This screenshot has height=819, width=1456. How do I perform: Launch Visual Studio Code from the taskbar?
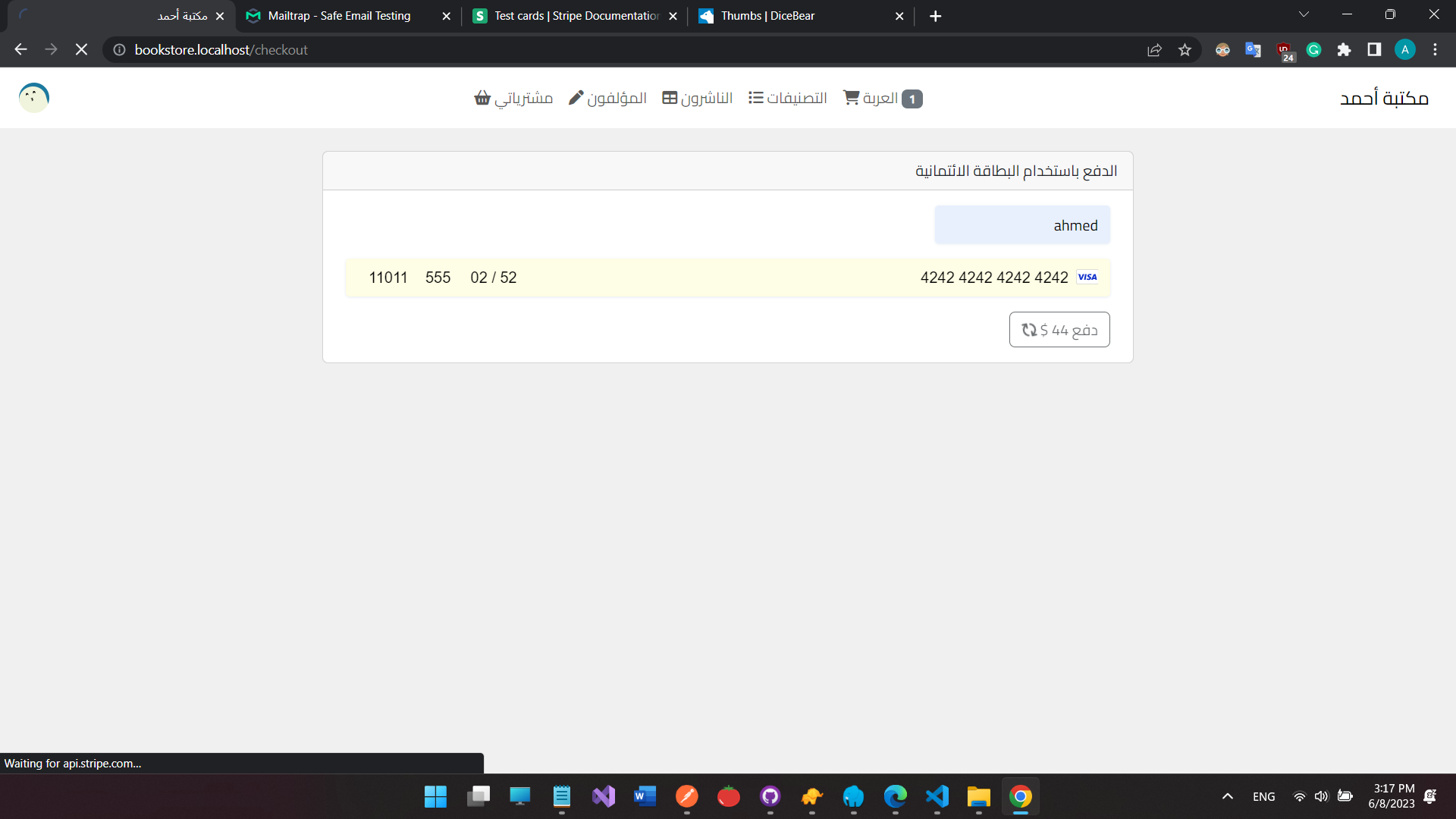coord(937,797)
